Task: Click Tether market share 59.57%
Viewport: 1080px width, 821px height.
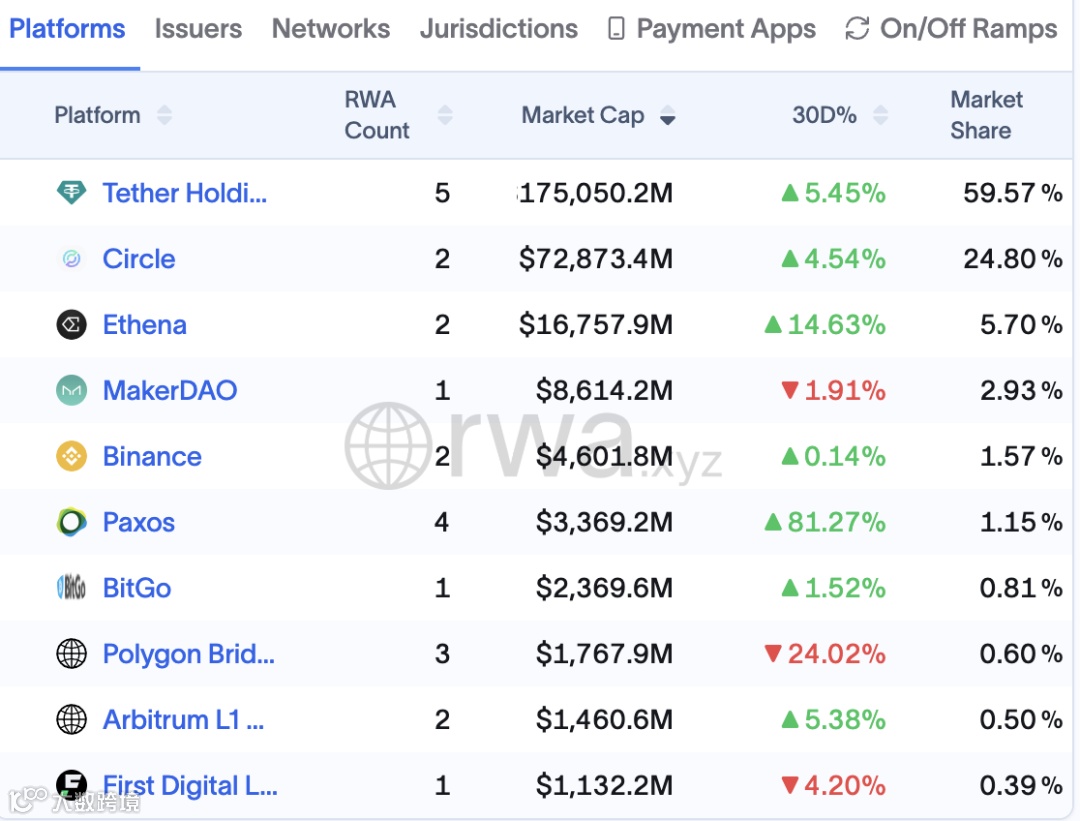Action: point(1012,193)
